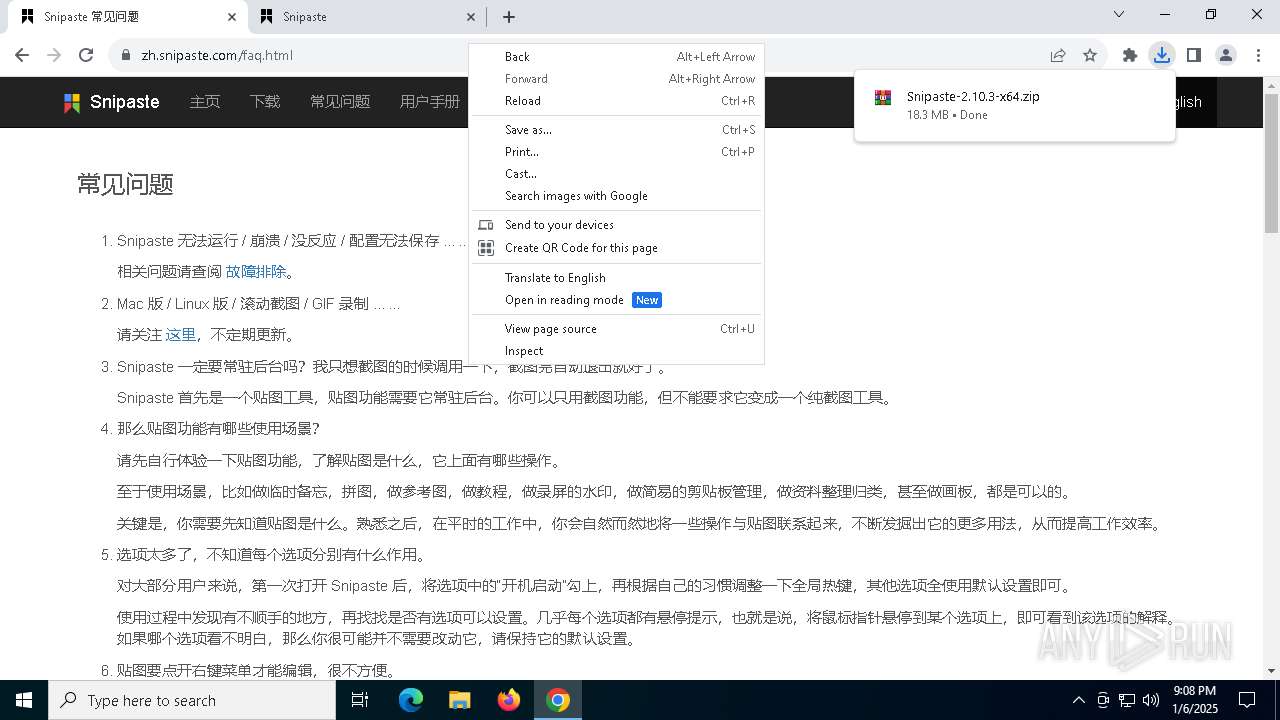The width and height of the screenshot is (1280, 720).
Task: Click the Snipaste zip file icon
Action: tap(883, 98)
